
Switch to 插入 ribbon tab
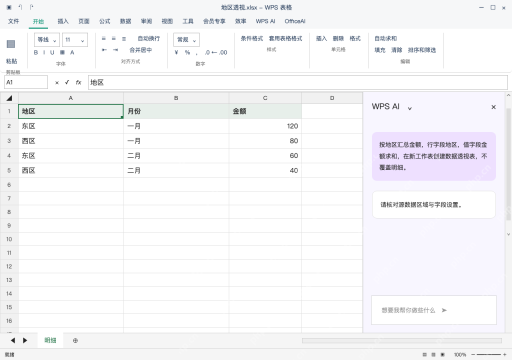[x=63, y=21]
